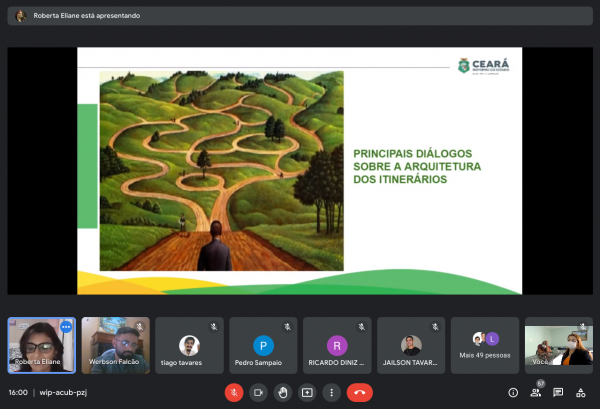Click tiago tavares participant tile

(189, 346)
